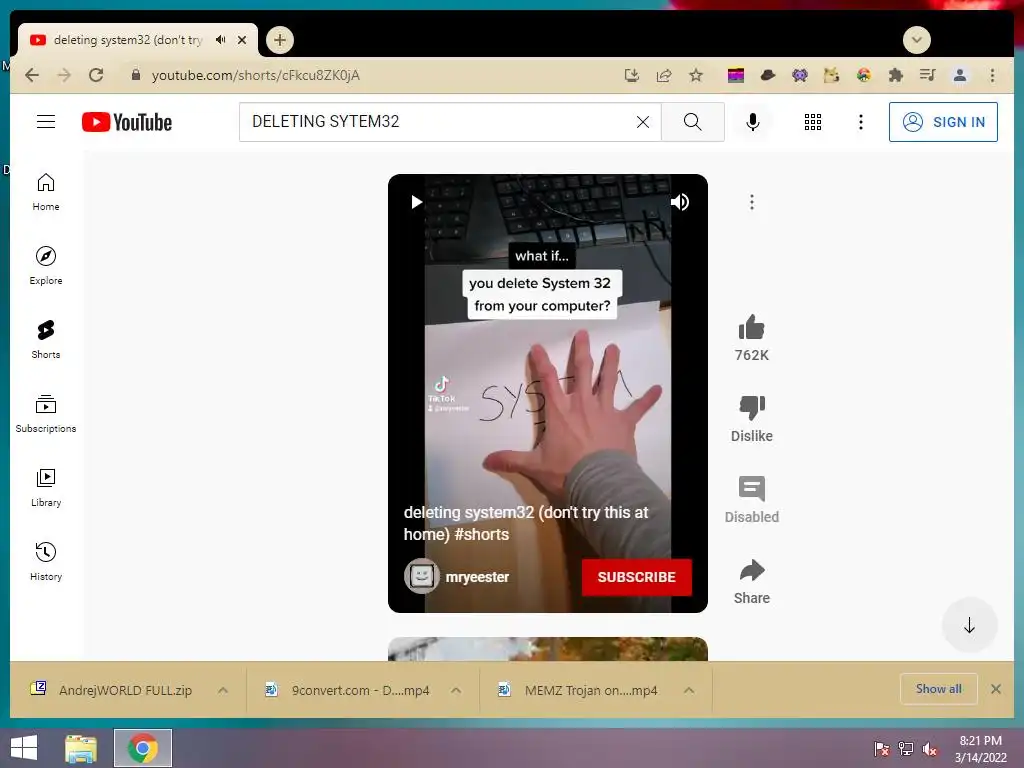Open the YouTube apps grid
The height and width of the screenshot is (768, 1024).
(x=812, y=122)
